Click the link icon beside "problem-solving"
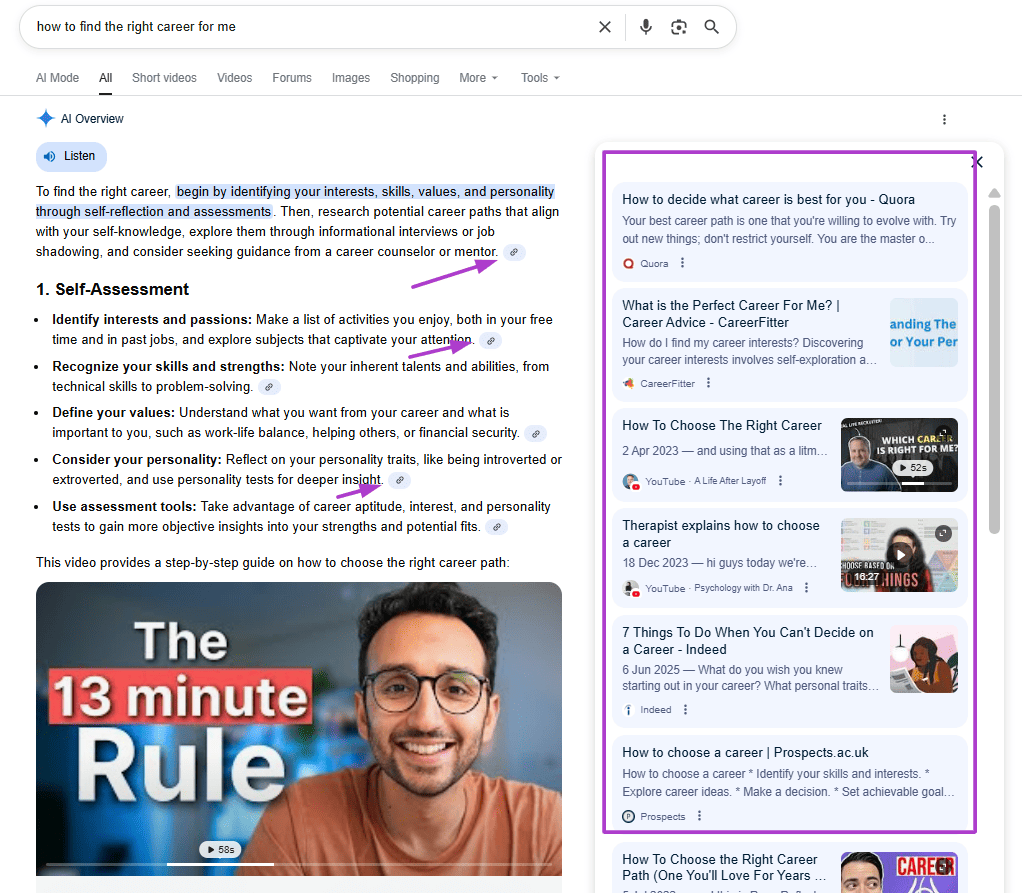The width and height of the screenshot is (1022, 893). coord(268,386)
